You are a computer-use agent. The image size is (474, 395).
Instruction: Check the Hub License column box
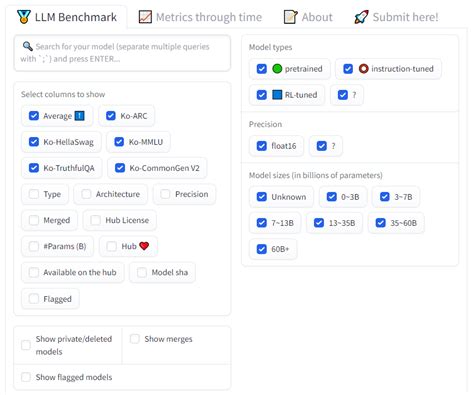tap(96, 220)
